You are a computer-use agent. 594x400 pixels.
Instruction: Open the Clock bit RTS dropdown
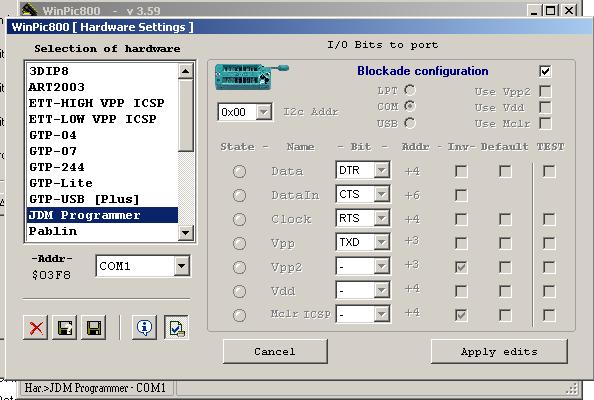click(x=381, y=218)
